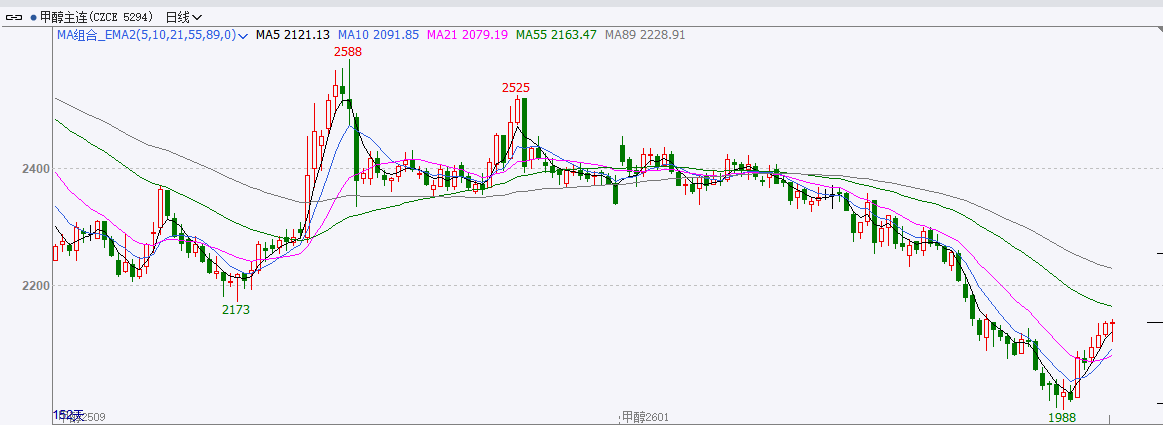Click the green MA55 2163.47 legend
Screen dimensions: 1163x425
[x=556, y=35]
